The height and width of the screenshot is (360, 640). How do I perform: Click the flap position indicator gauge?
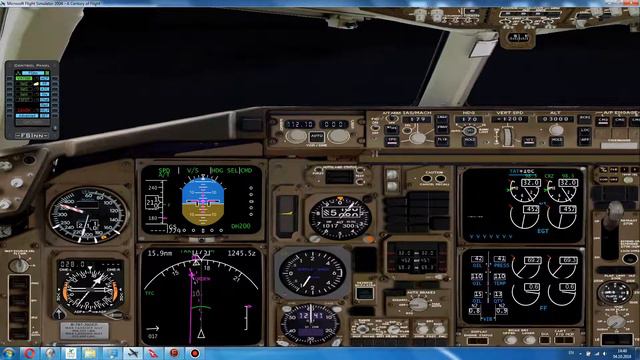(x=614, y=293)
